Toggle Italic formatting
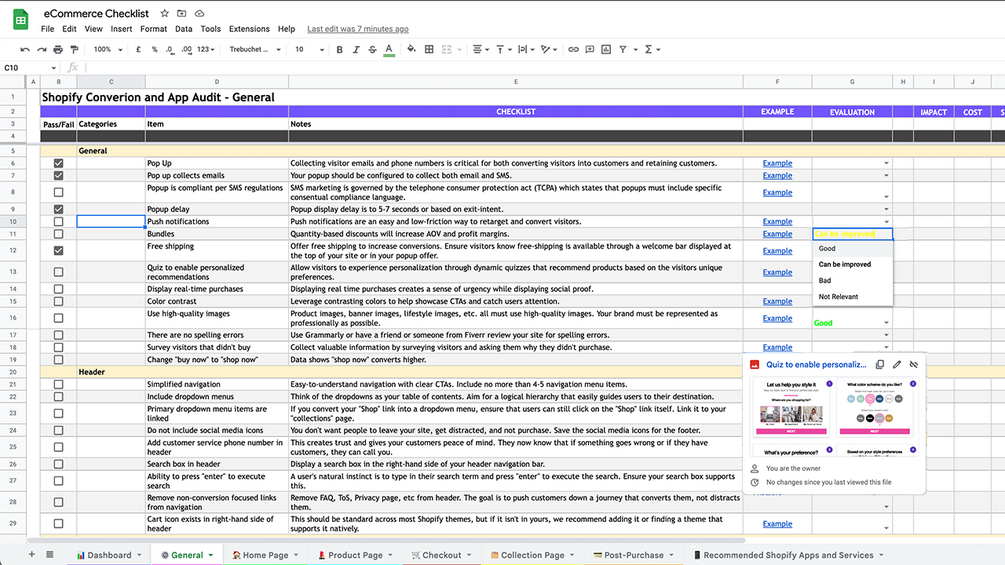Image resolution: width=1005 pixels, height=565 pixels. (x=356, y=49)
